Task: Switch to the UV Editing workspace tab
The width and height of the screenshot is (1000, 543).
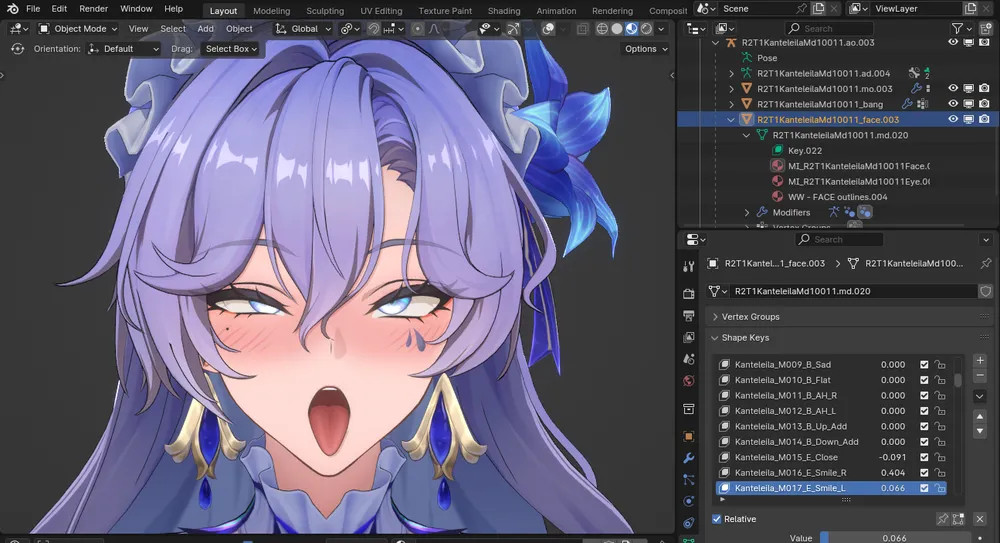Action: [x=381, y=11]
